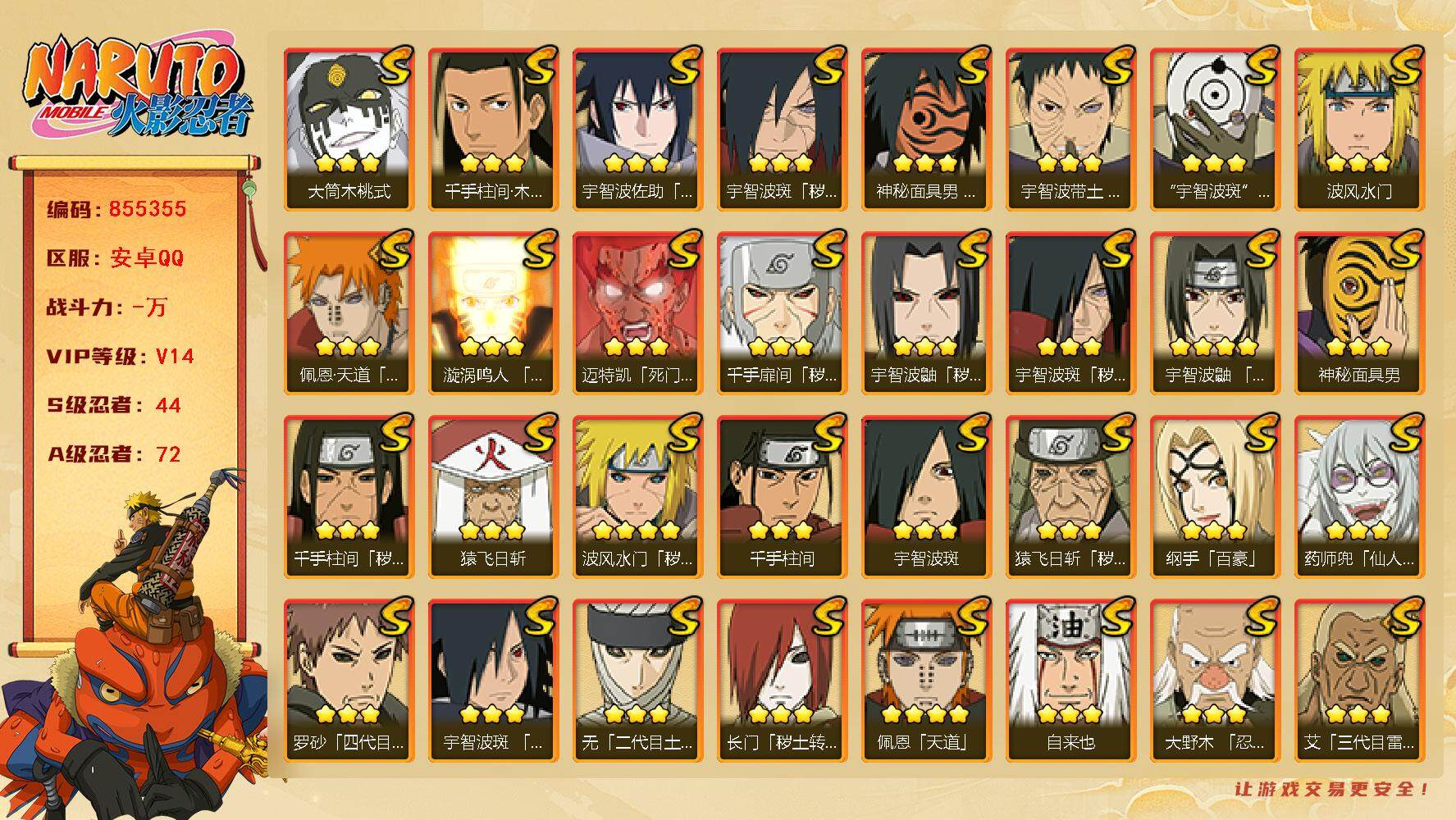This screenshot has height=820, width=1456.
Task: Open the 迈特凯「死门... red portrait card
Action: coord(637,313)
